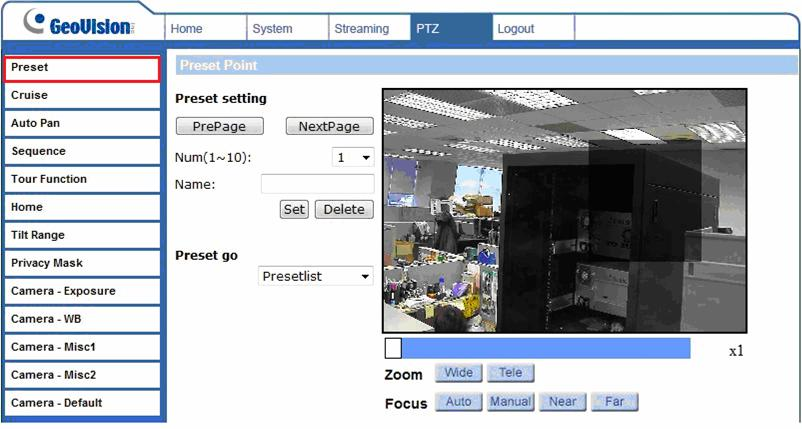The width and height of the screenshot is (802, 429).
Task: Open Camera - WB settings
Action: tap(82, 320)
